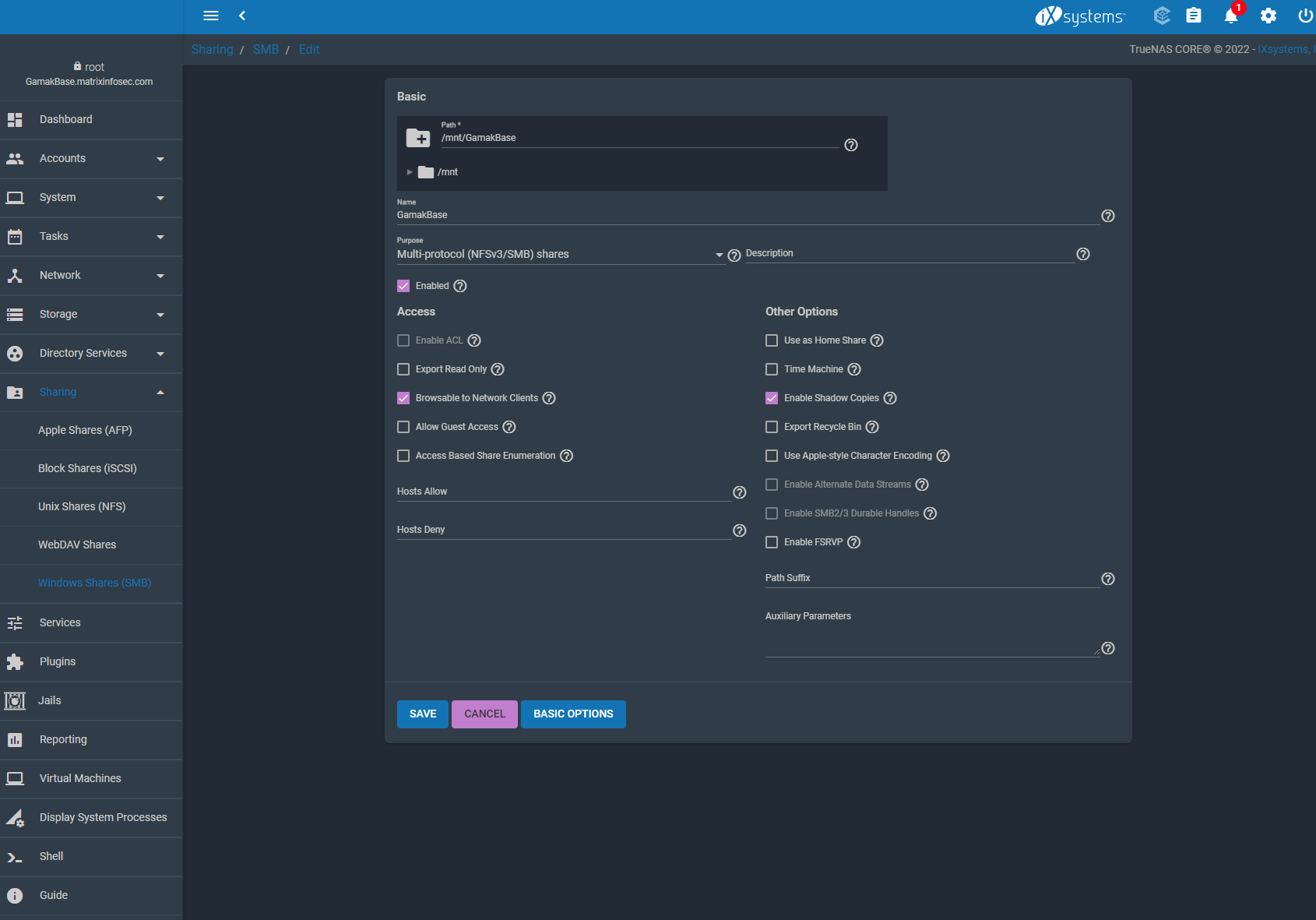Uncheck the Enabled checkbox
Screen dimensions: 1316x920
coord(403,286)
